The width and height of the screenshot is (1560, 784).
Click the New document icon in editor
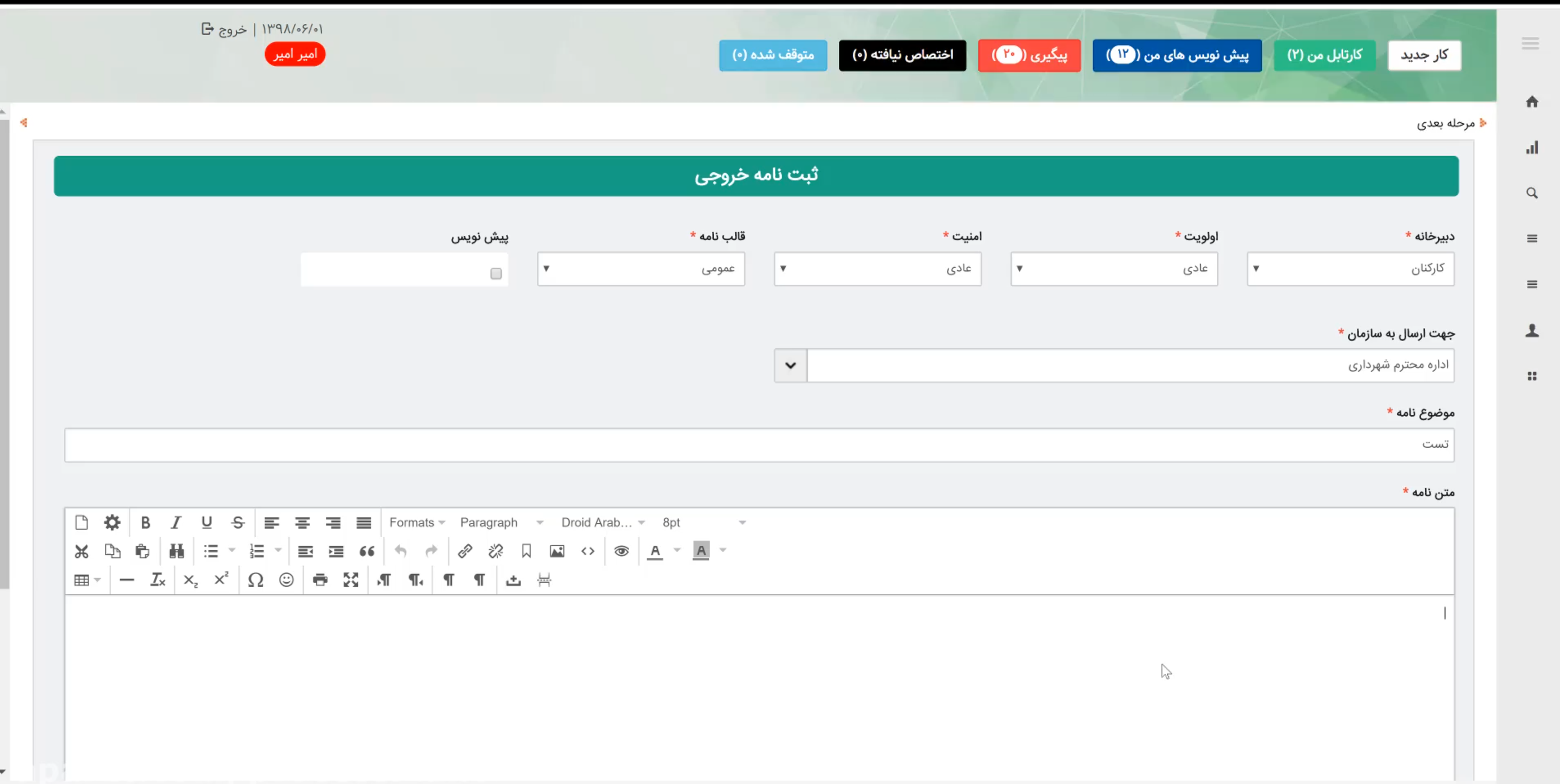tap(81, 523)
